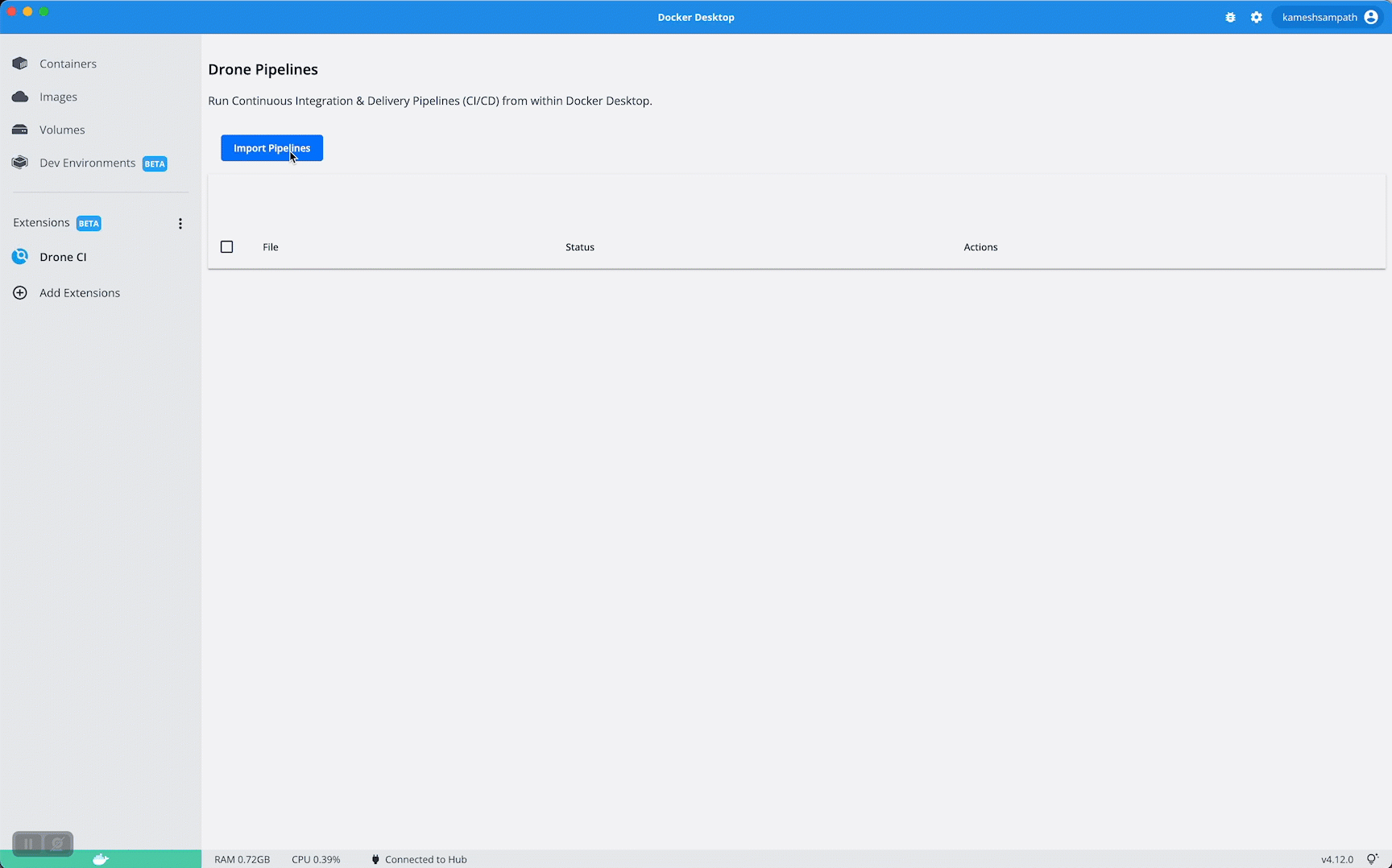Click the pause icon in the overlay

tap(28, 844)
